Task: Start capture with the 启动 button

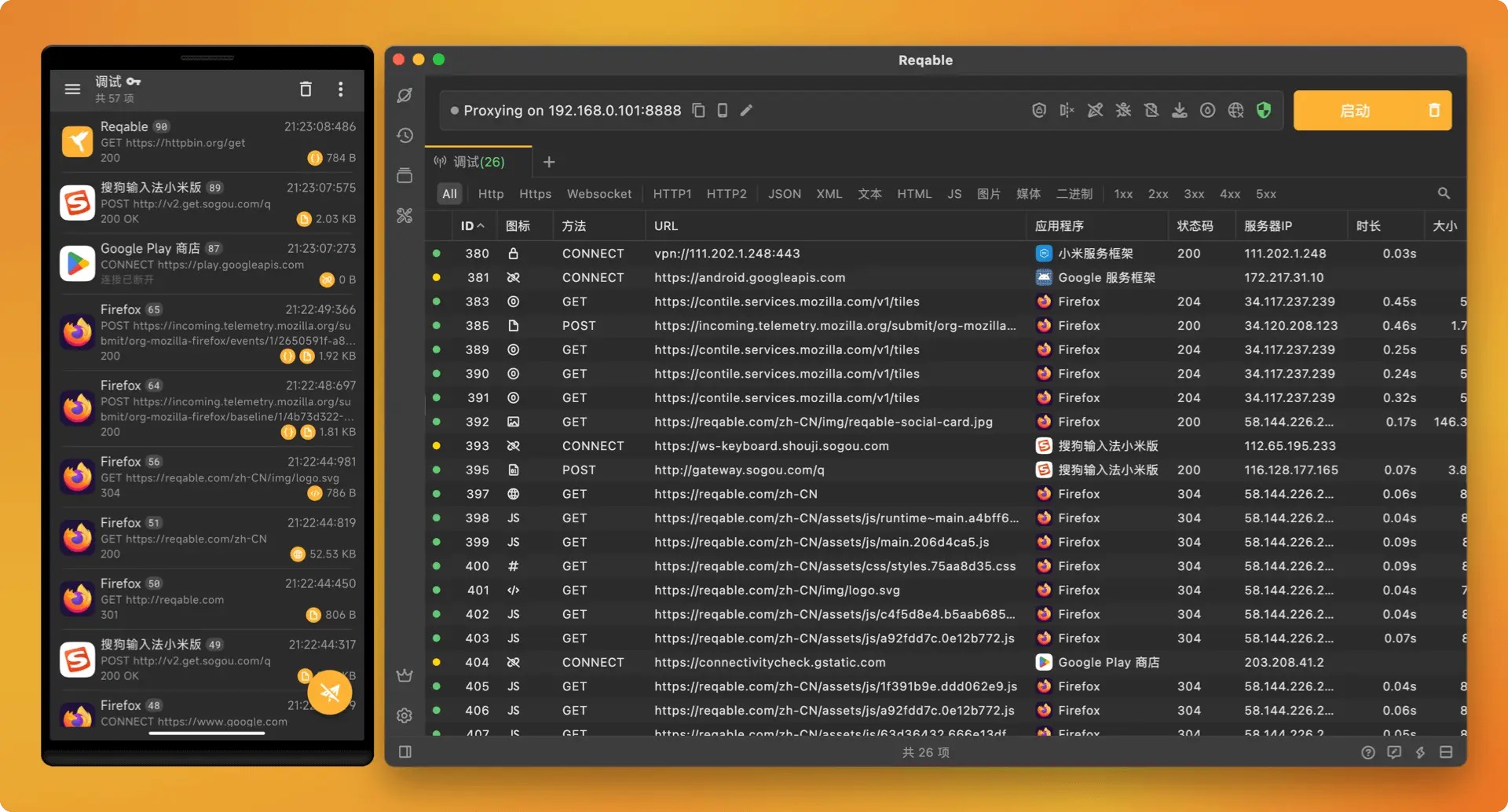Action: tap(1355, 111)
